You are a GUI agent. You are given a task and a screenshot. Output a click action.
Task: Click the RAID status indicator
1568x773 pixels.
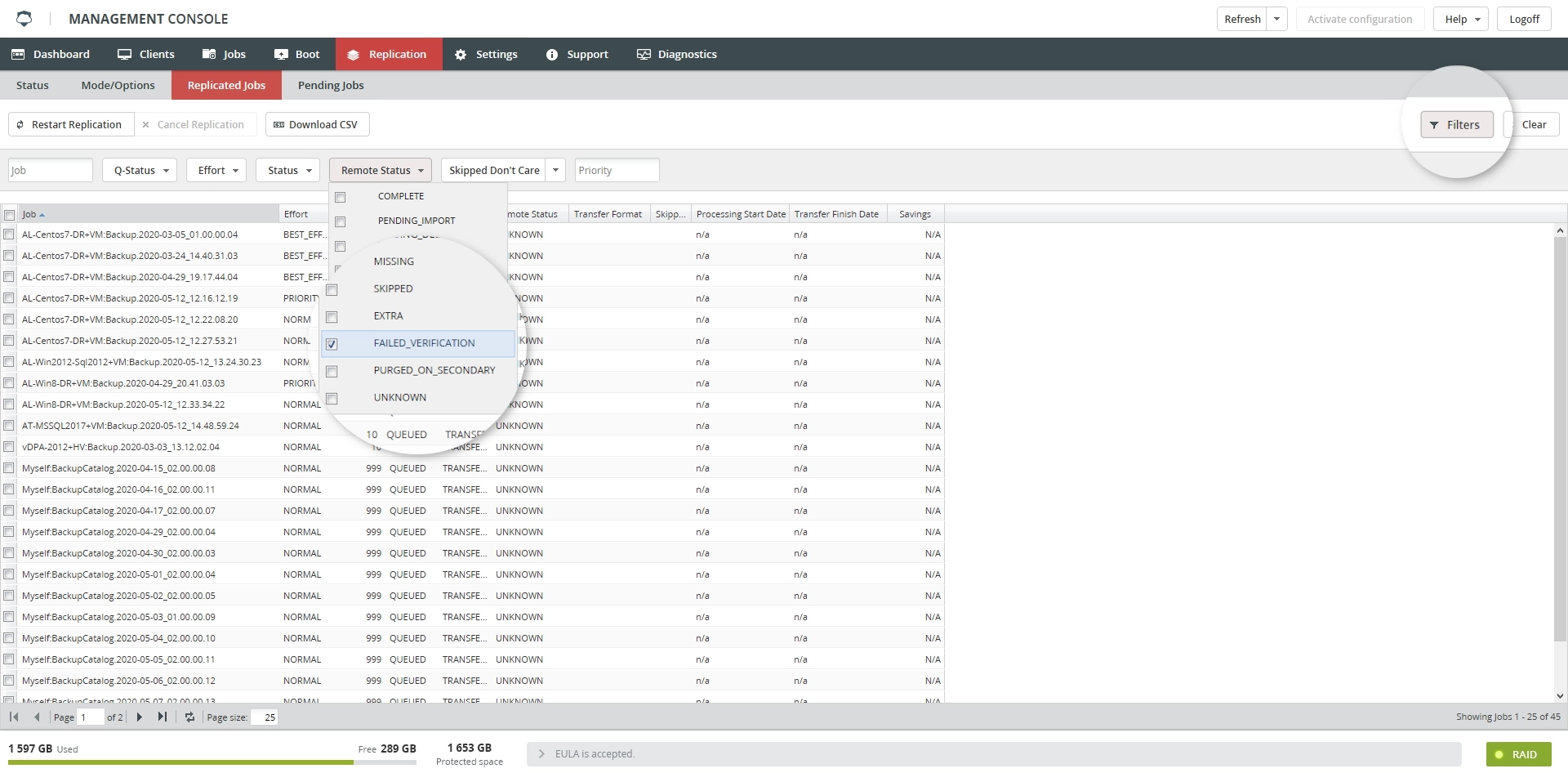click(x=1517, y=754)
